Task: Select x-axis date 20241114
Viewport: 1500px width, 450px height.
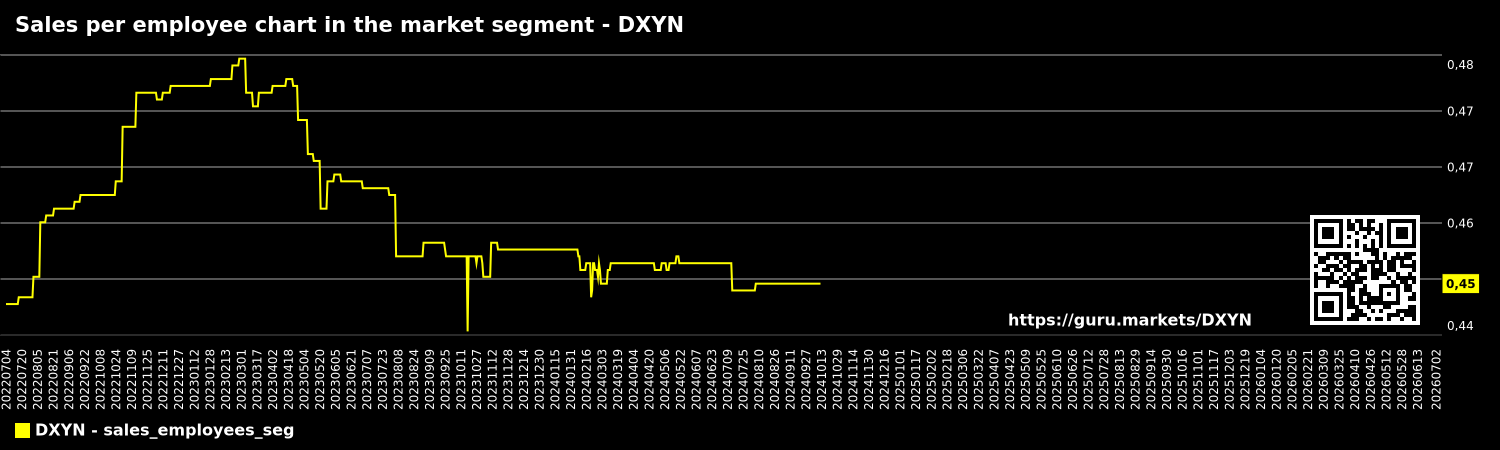Action: [854, 378]
